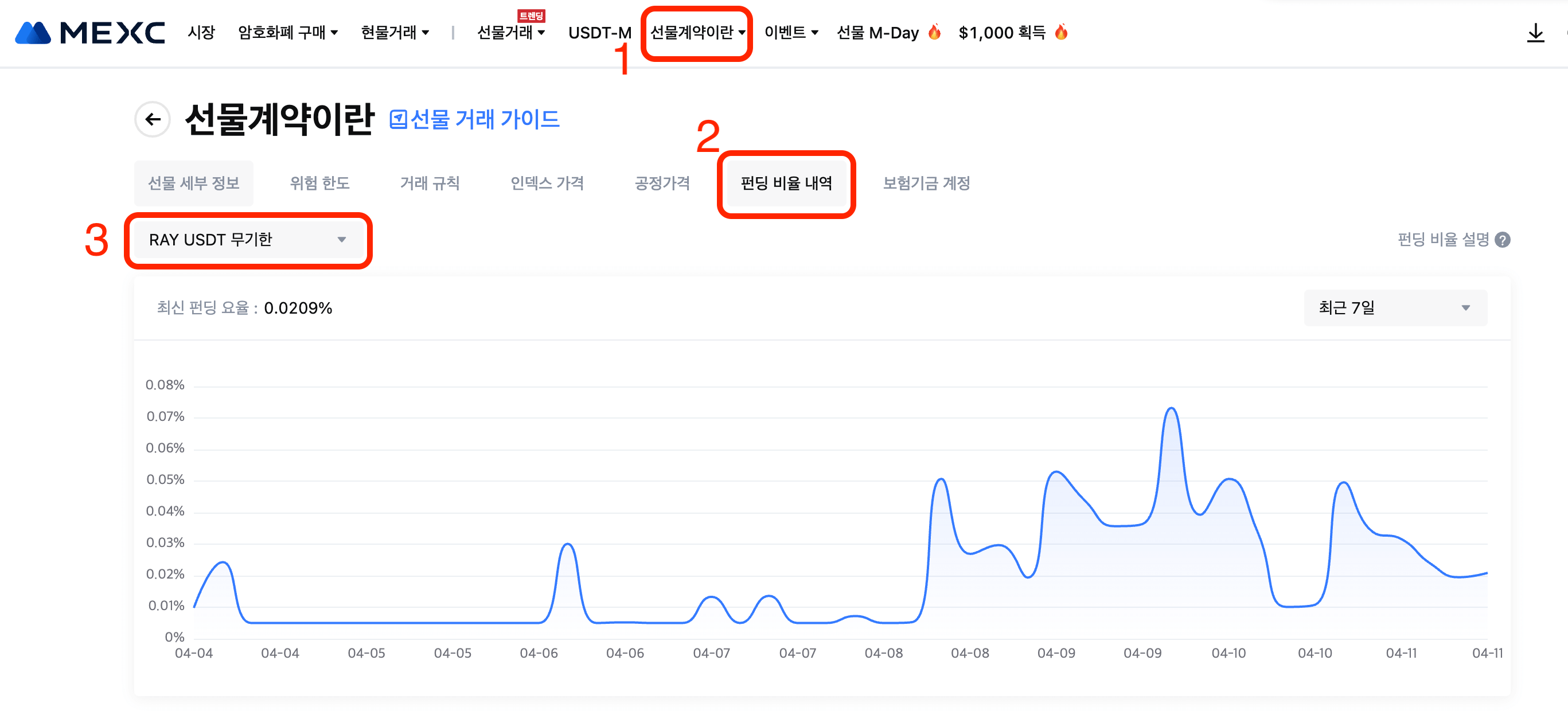1568x711 pixels.
Task: Switch to the 펀딩 비율 내역 tab
Action: [x=786, y=183]
